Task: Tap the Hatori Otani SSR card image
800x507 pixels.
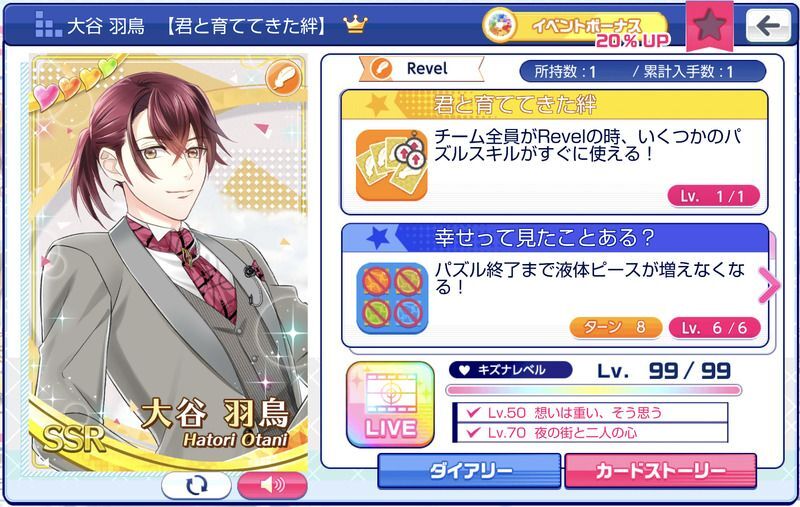Action: pos(169,262)
